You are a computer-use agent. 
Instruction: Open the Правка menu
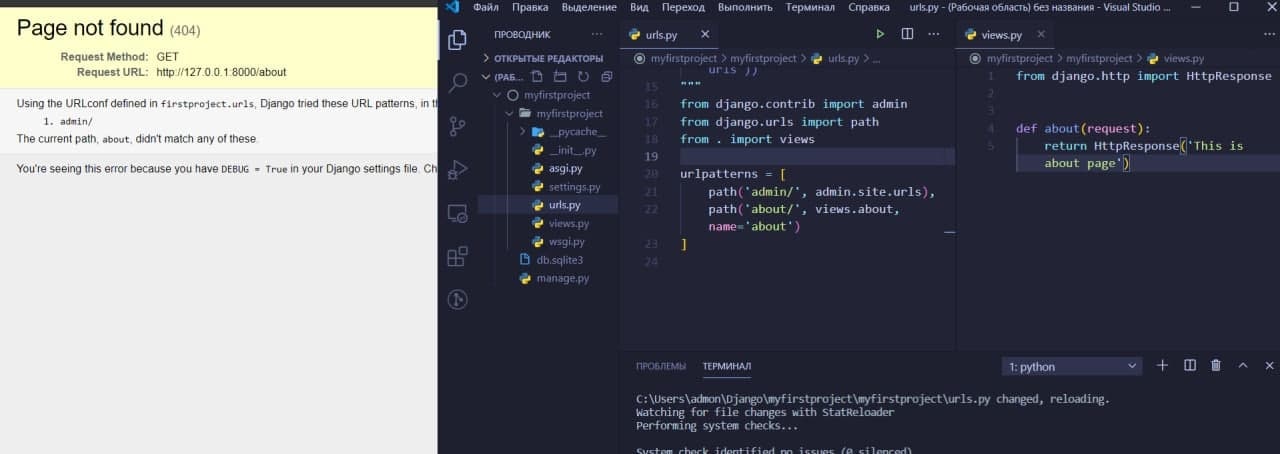[530, 7]
